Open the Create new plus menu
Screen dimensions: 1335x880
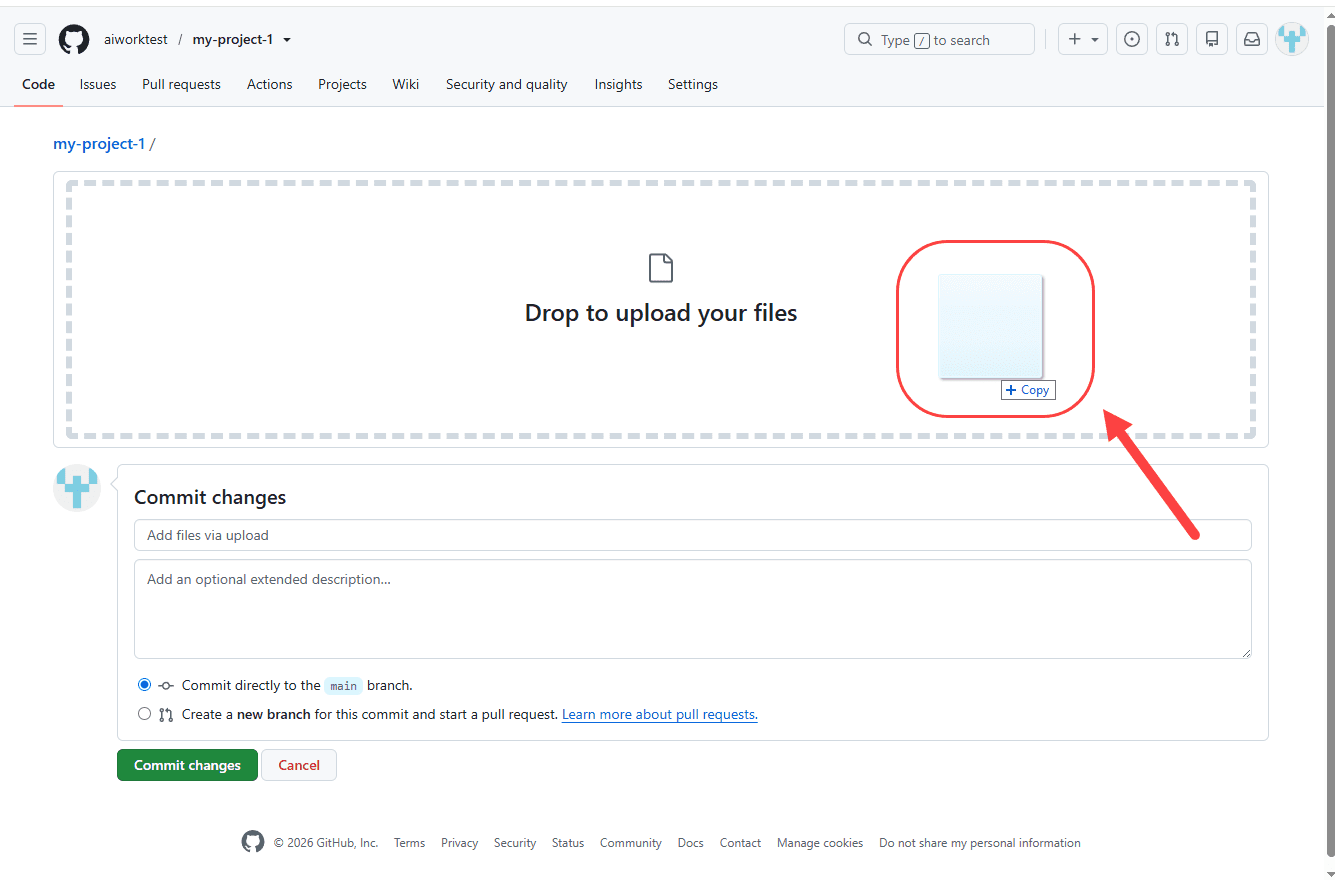1083,39
